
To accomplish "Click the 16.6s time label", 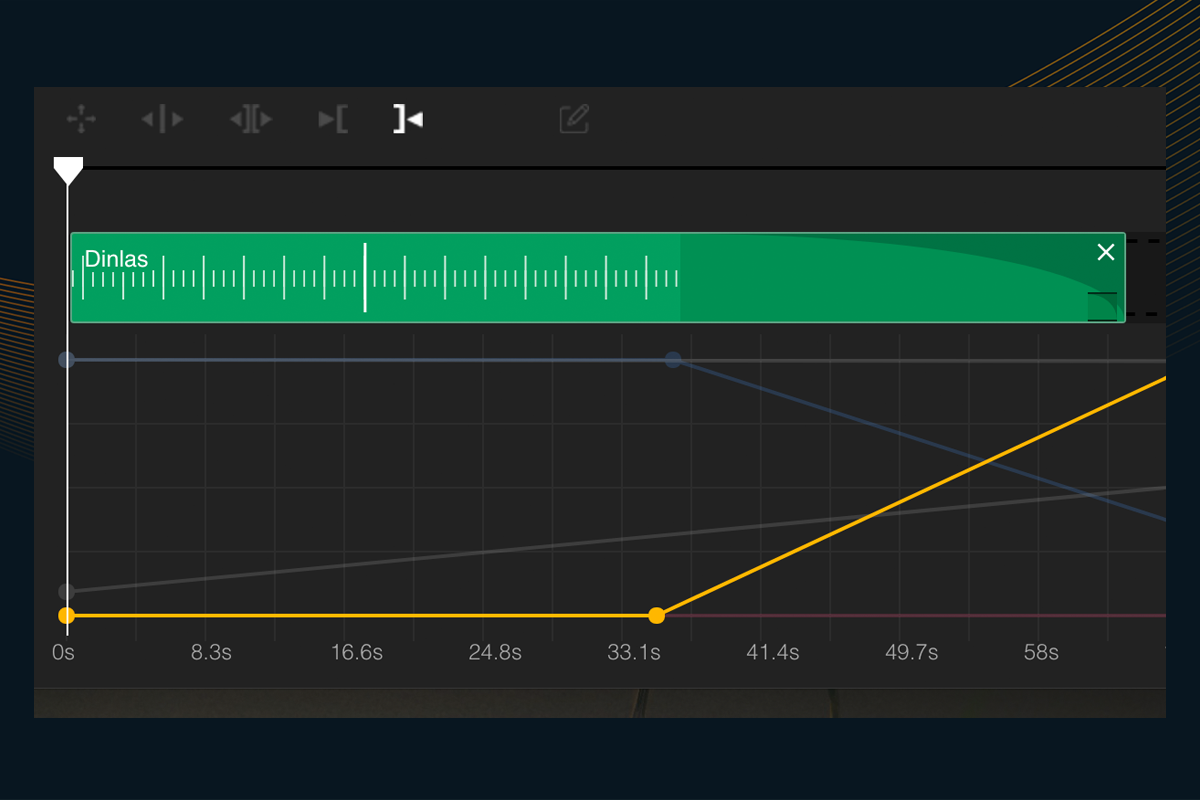I will (357, 653).
